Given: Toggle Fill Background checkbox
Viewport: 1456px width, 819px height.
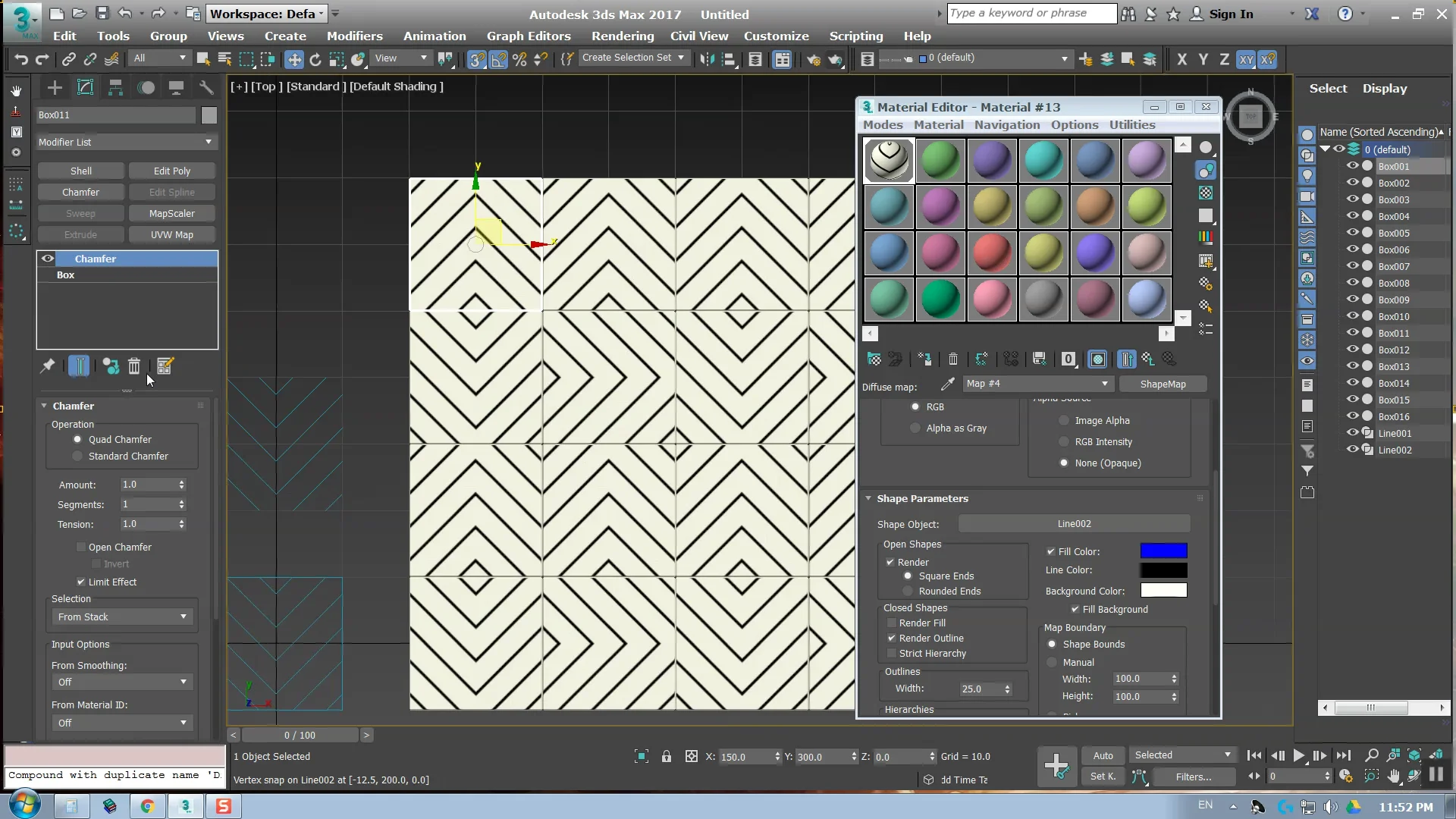Looking at the screenshot, I should 1075,609.
